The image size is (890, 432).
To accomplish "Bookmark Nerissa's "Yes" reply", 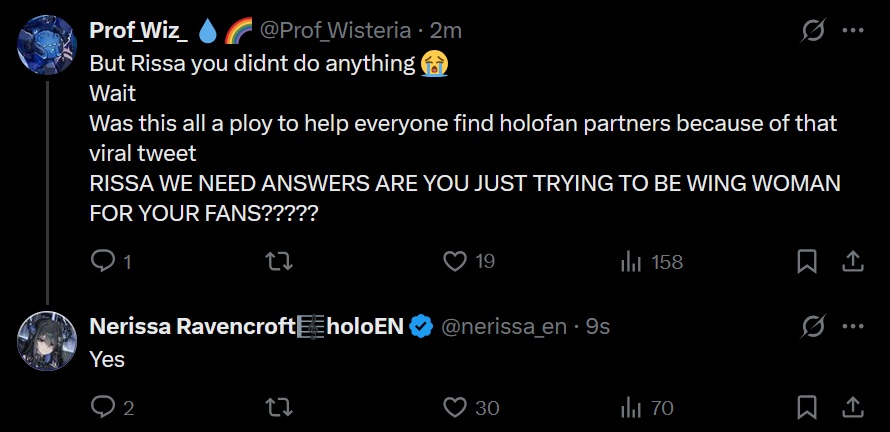I will coord(807,407).
